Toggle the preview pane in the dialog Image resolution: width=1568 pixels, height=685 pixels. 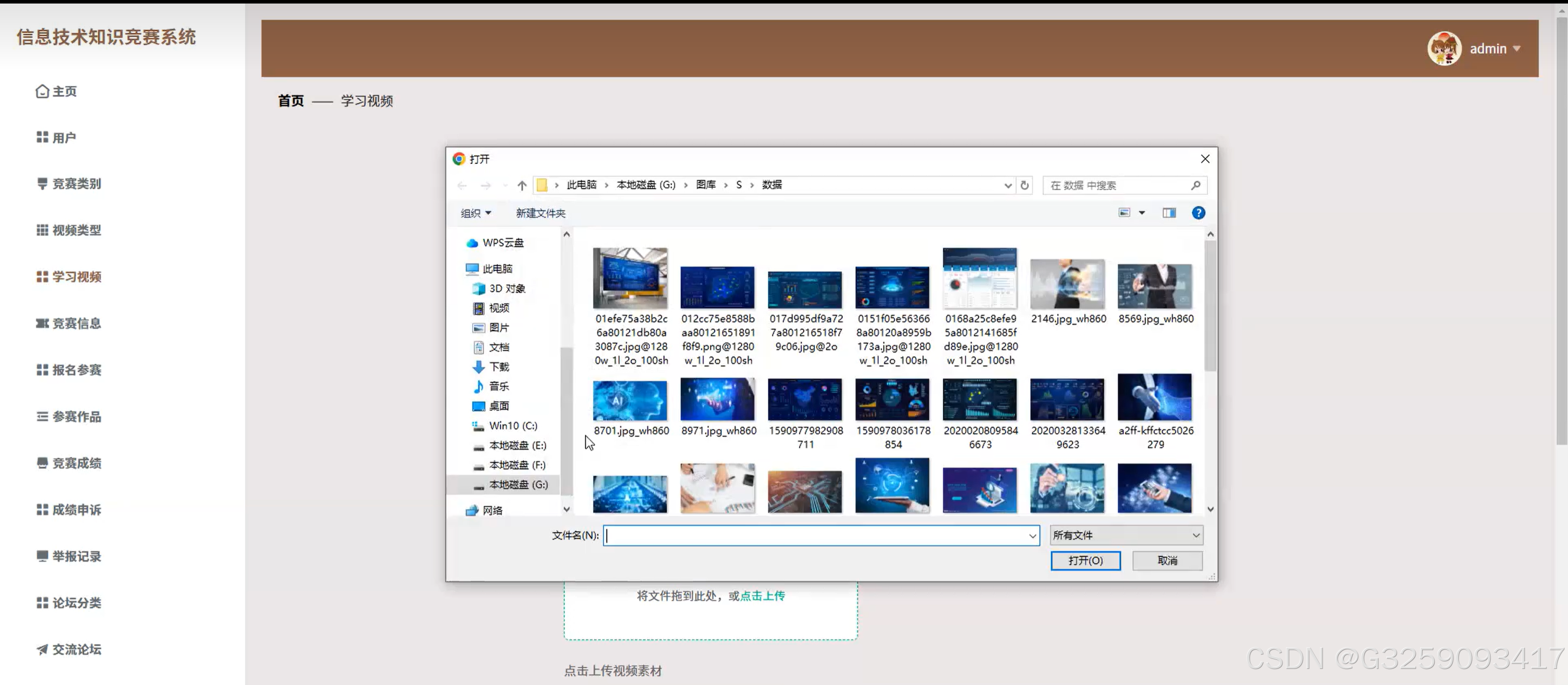[x=1169, y=213]
